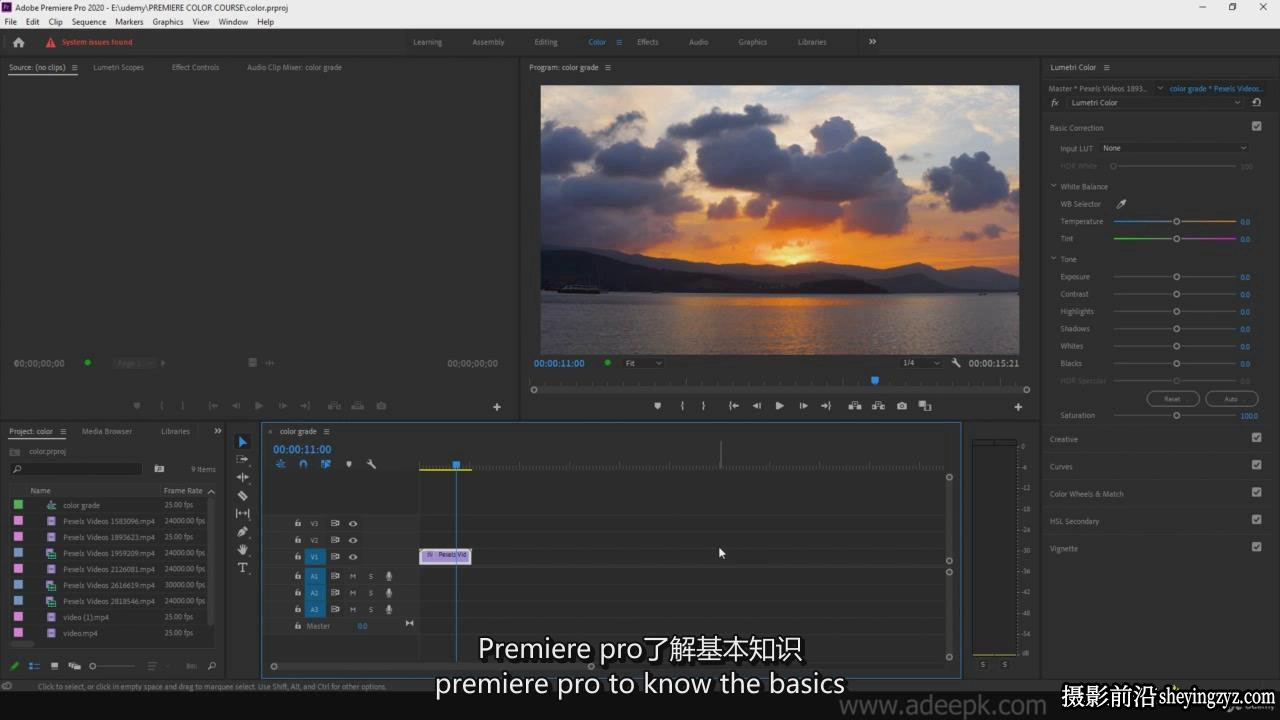
Task: Open the Input LUT dropdown
Action: pos(1174,148)
